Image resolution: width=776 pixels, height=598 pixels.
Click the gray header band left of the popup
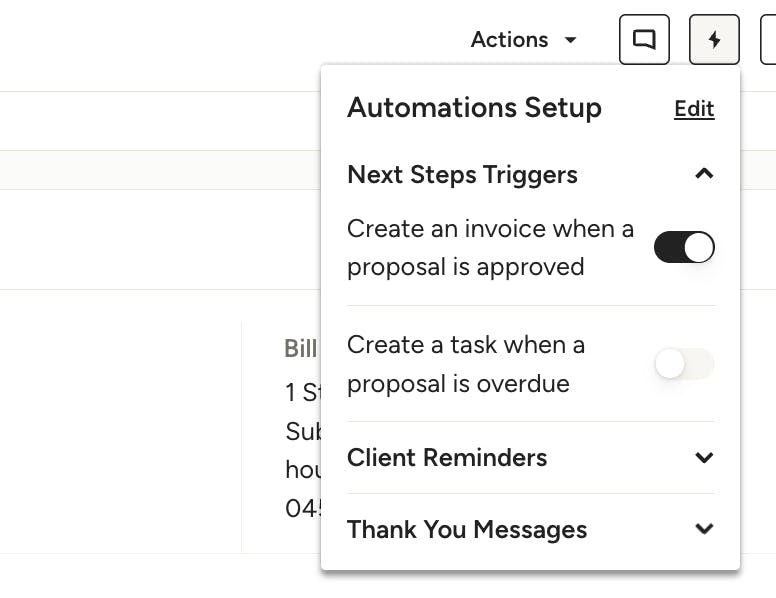coord(160,170)
